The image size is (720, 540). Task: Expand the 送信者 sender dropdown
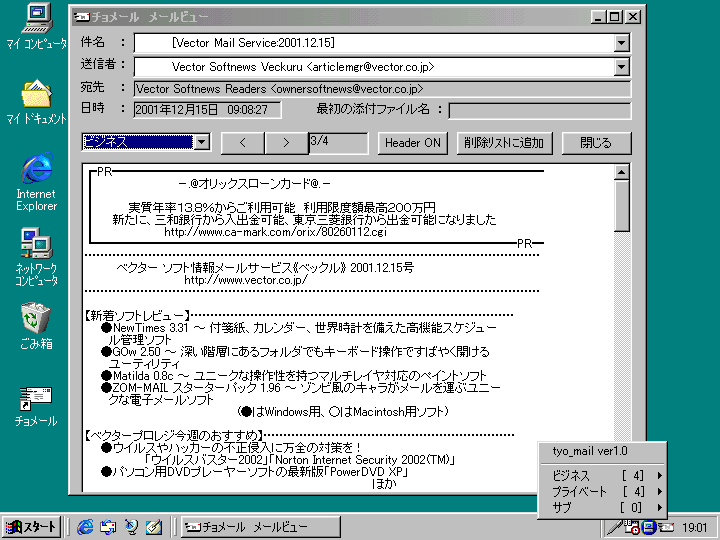pyautogui.click(x=621, y=67)
